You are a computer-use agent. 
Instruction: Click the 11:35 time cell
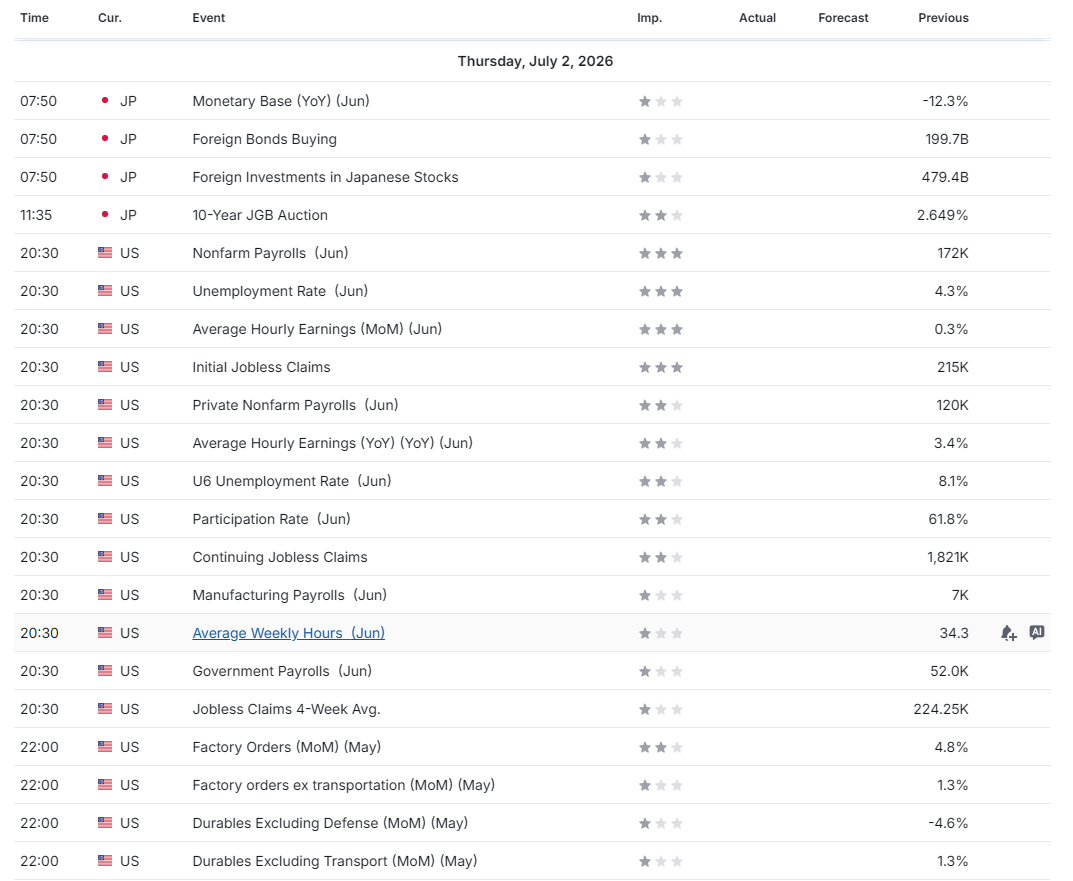[x=36, y=215]
